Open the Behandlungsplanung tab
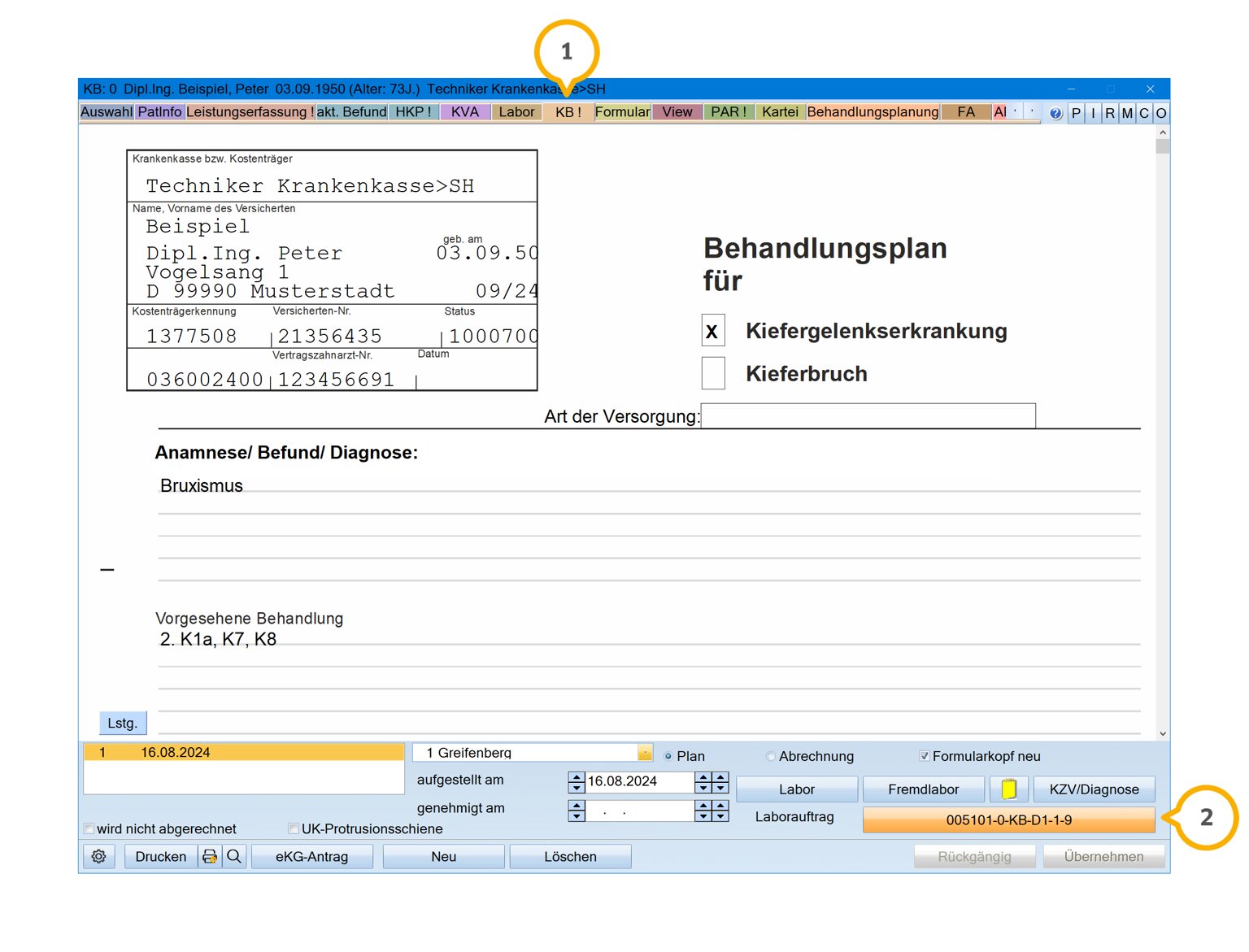The image size is (1249, 952). [x=873, y=112]
